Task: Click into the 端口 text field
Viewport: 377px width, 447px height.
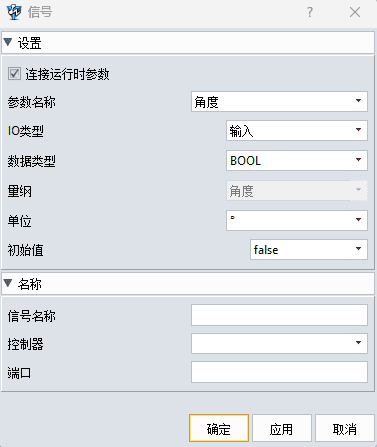Action: point(279,372)
